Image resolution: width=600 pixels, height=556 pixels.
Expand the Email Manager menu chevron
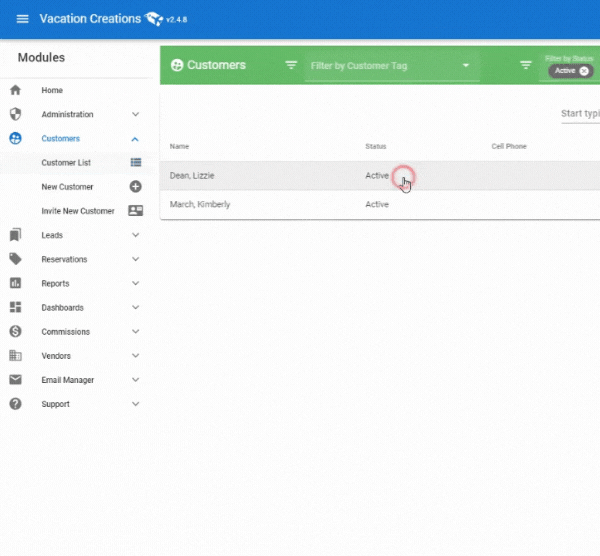135,379
